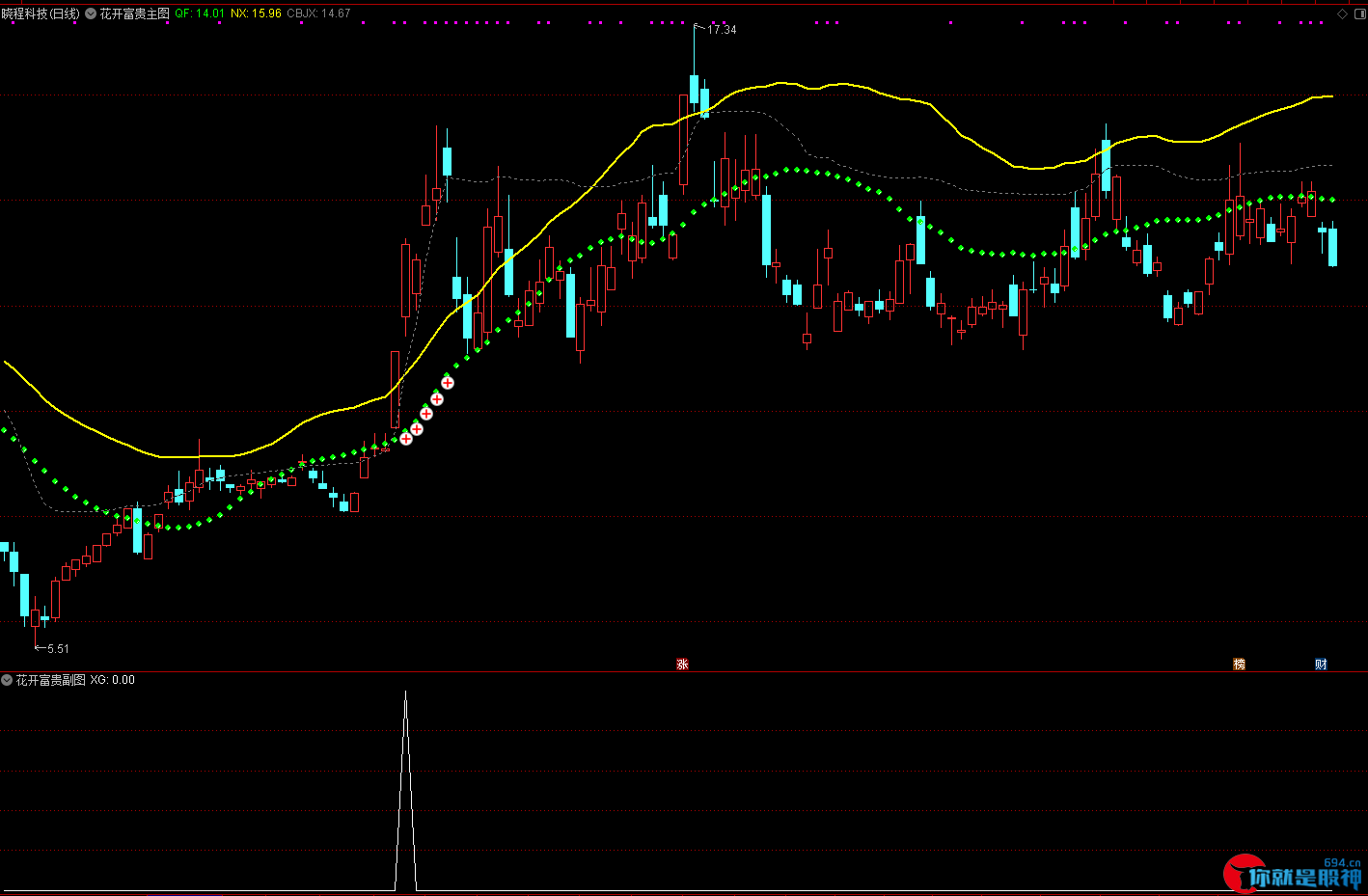Click the 花开富贵副图 indicator name
1368x896 pixels.
50,680
